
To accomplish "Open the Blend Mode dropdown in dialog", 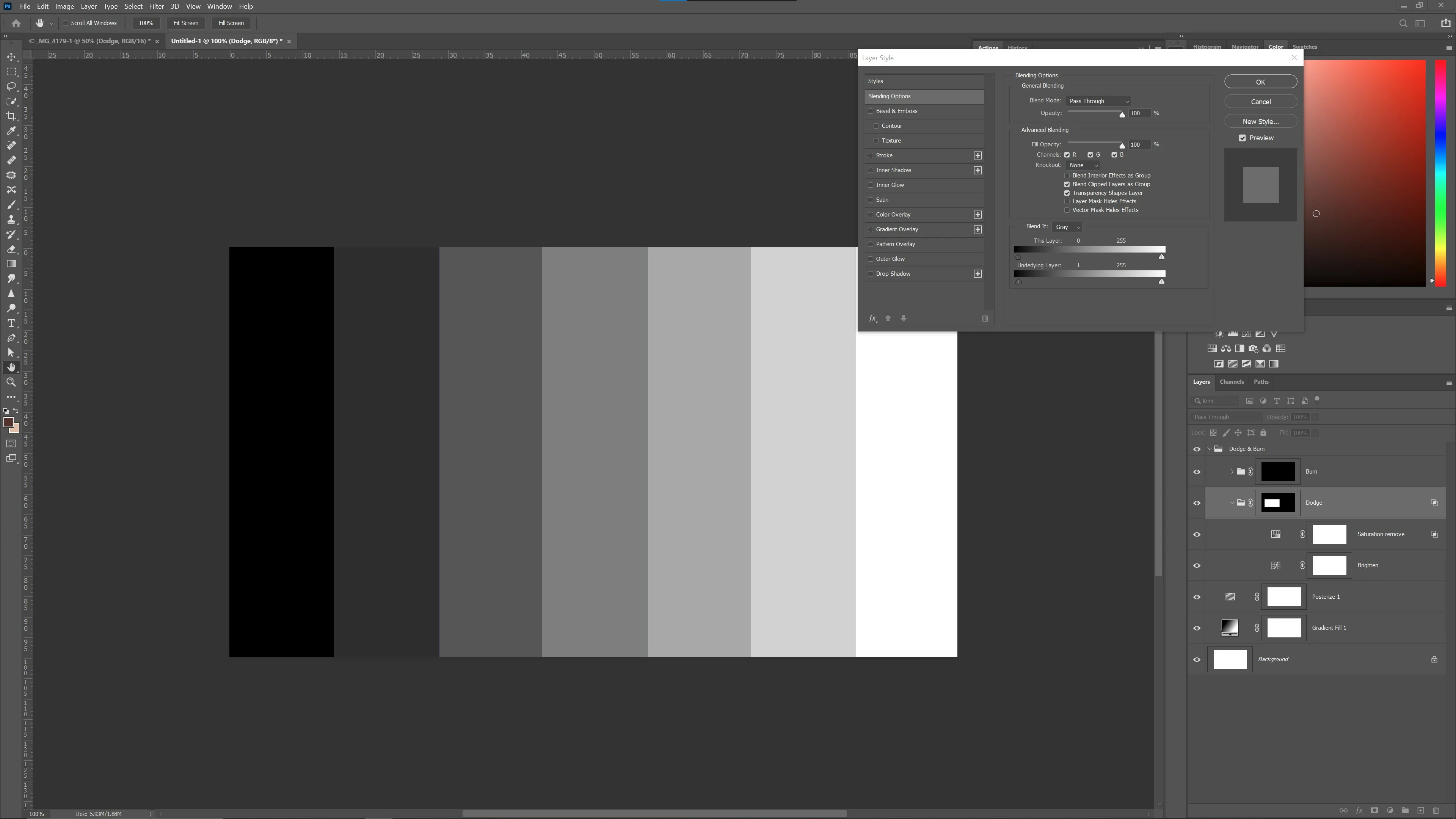I will click(x=1098, y=101).
